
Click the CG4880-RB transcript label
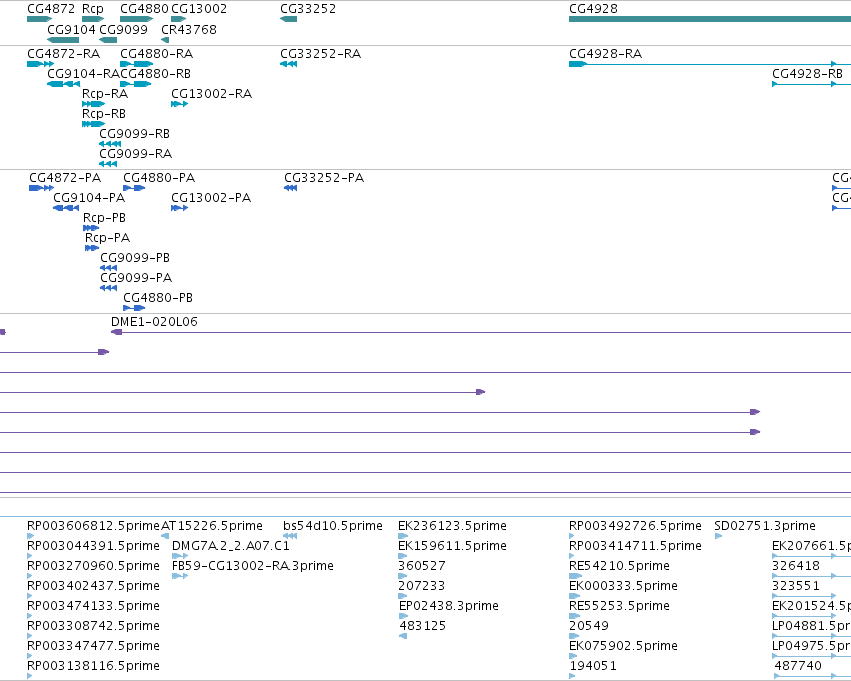155,74
